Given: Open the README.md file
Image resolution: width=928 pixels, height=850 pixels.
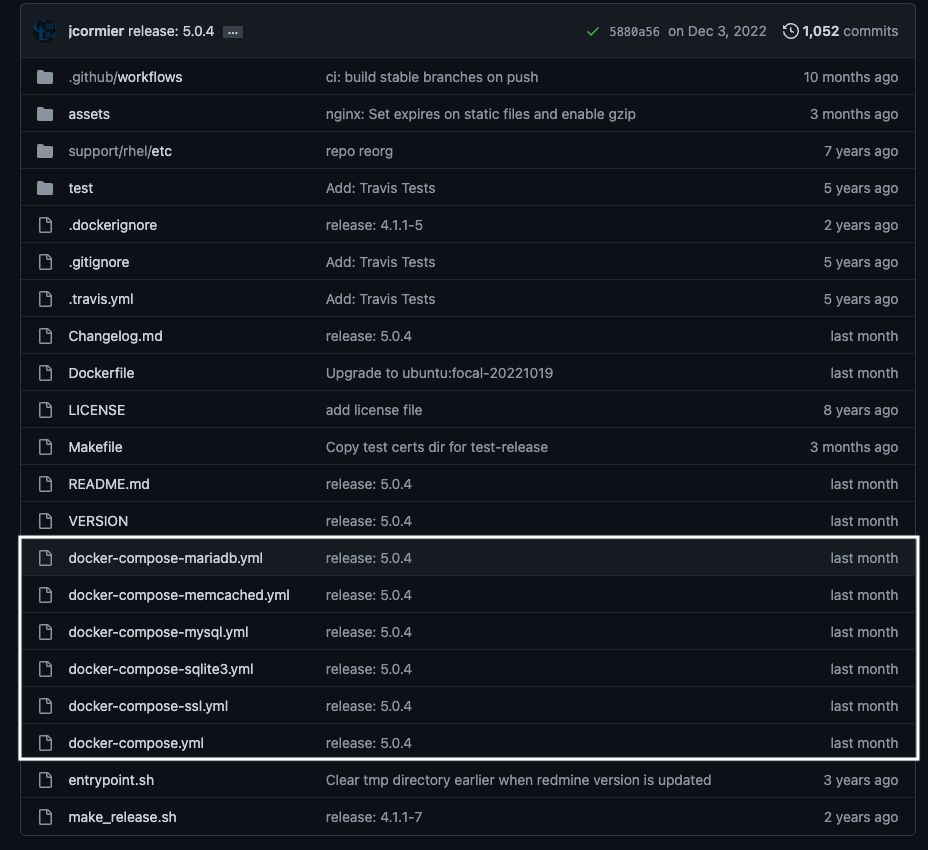Looking at the screenshot, I should coord(109,484).
